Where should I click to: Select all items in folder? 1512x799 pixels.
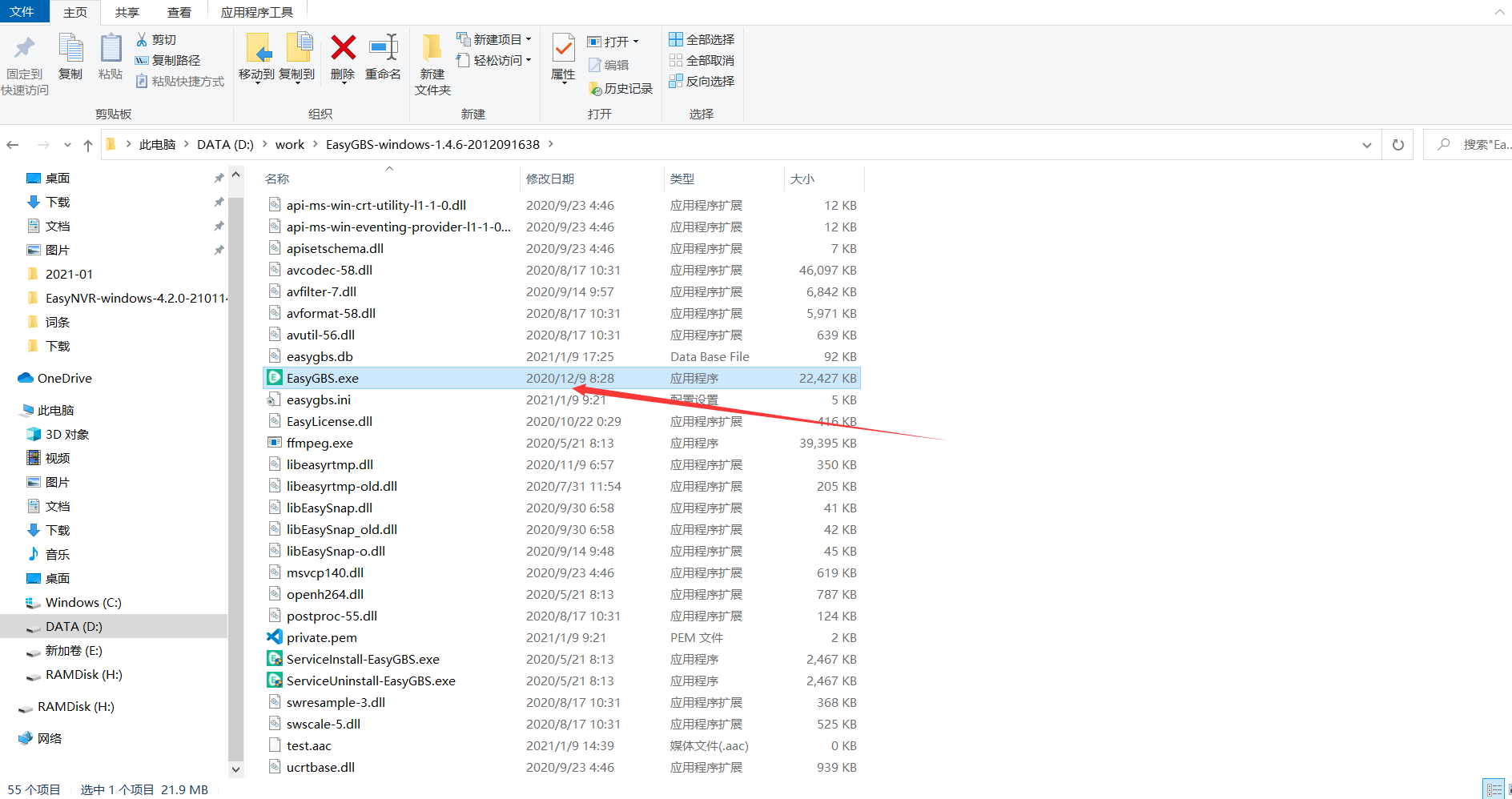[702, 39]
